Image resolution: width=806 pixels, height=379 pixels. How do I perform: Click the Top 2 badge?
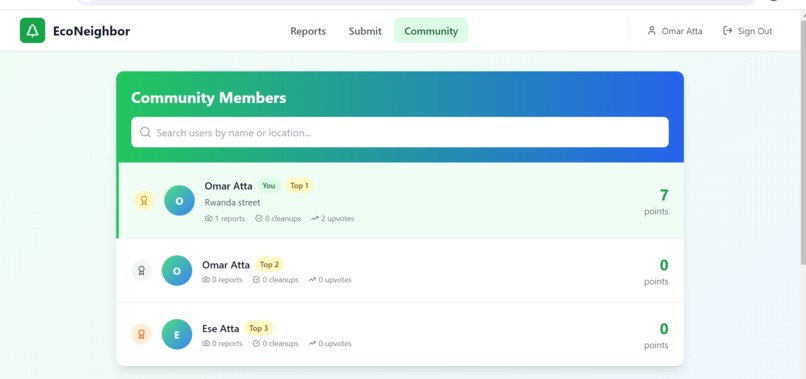[269, 265]
